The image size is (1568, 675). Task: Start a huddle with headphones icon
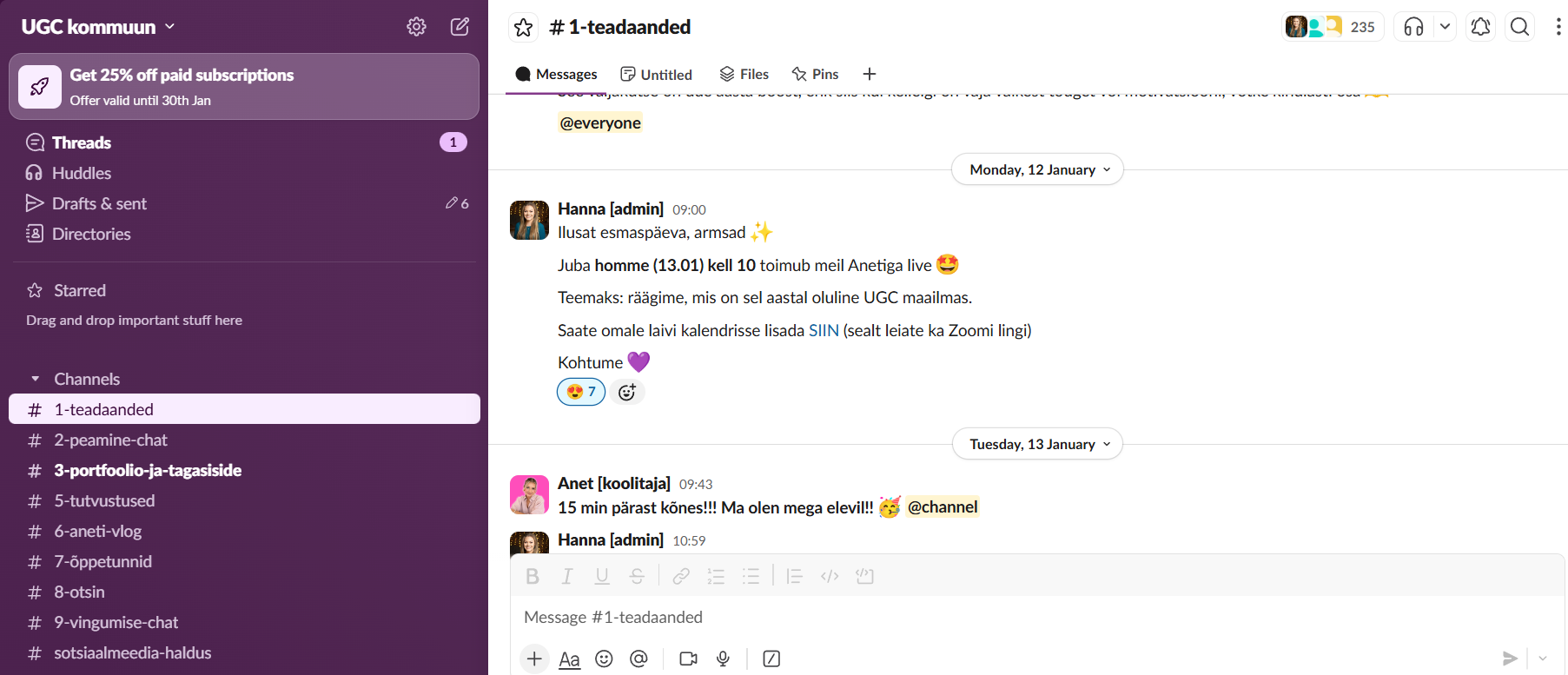(x=1413, y=27)
